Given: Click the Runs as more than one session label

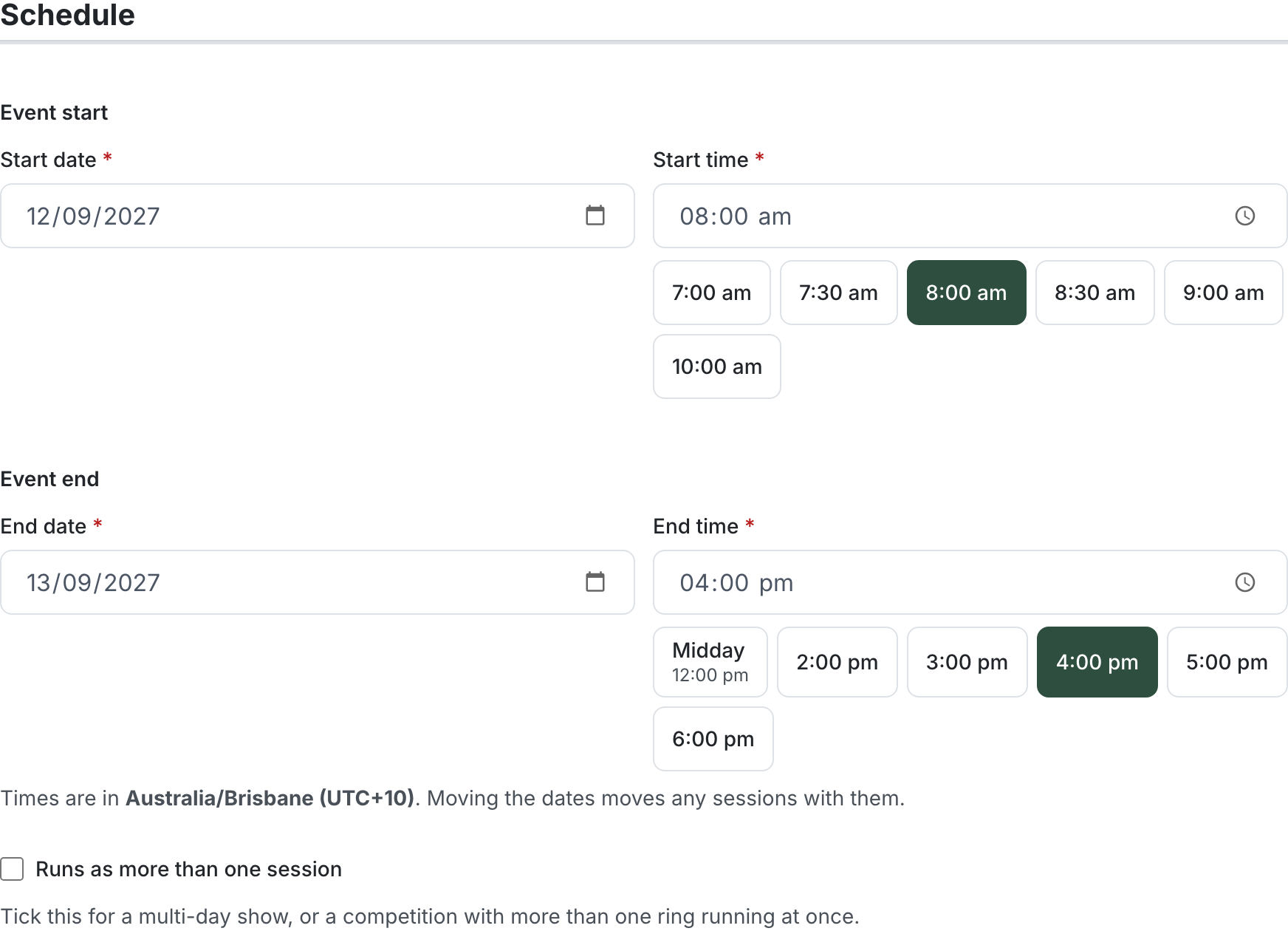Looking at the screenshot, I should (189, 869).
